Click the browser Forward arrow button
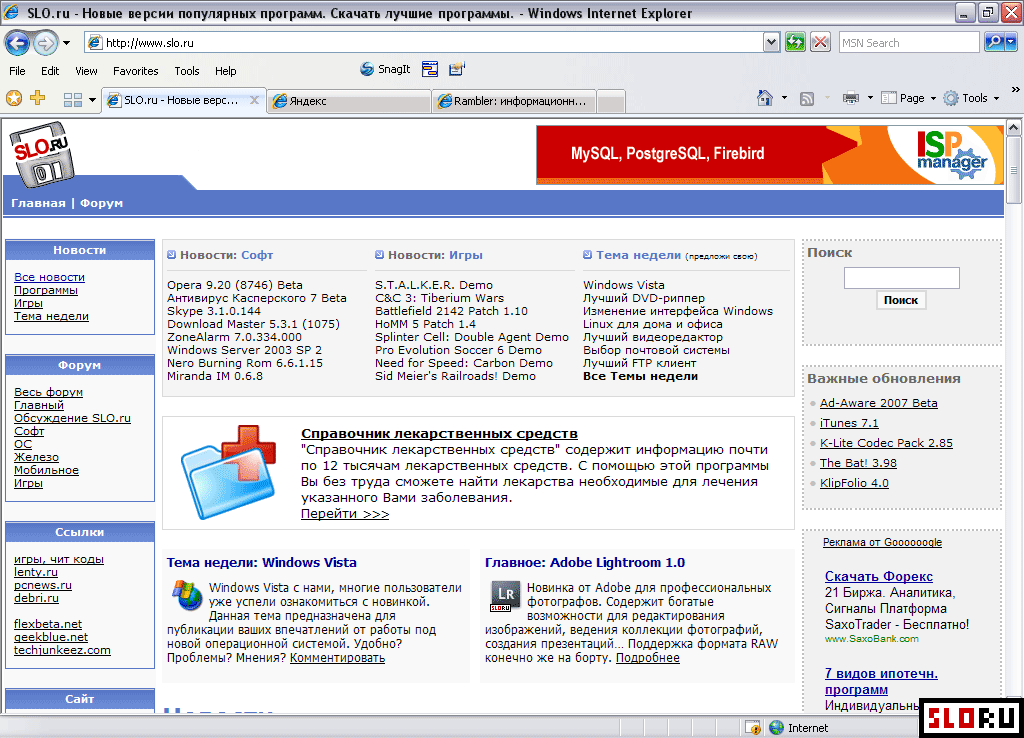 (45, 43)
